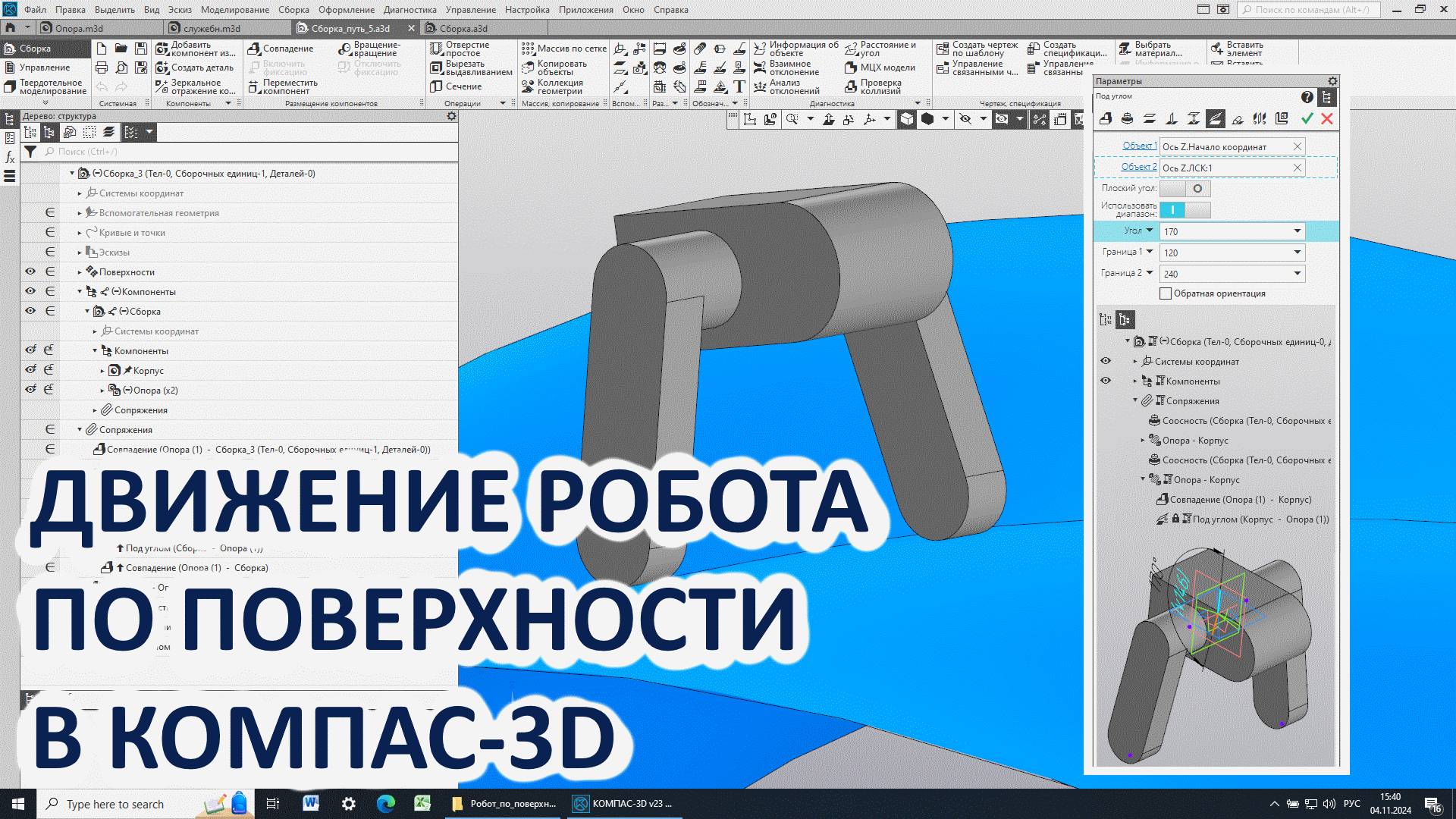Toggle visibility of Системы координат in Parameters tree

coord(1106,361)
